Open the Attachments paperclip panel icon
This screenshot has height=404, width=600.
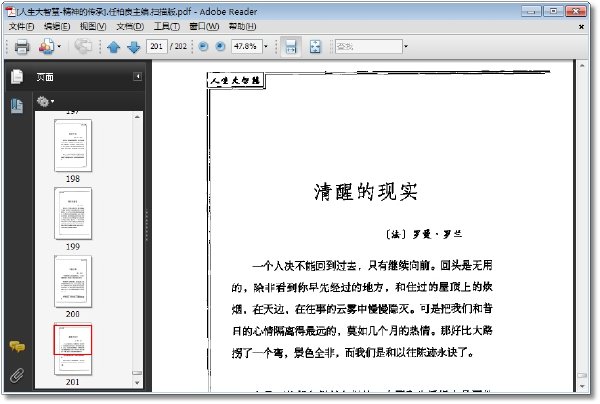point(17,375)
